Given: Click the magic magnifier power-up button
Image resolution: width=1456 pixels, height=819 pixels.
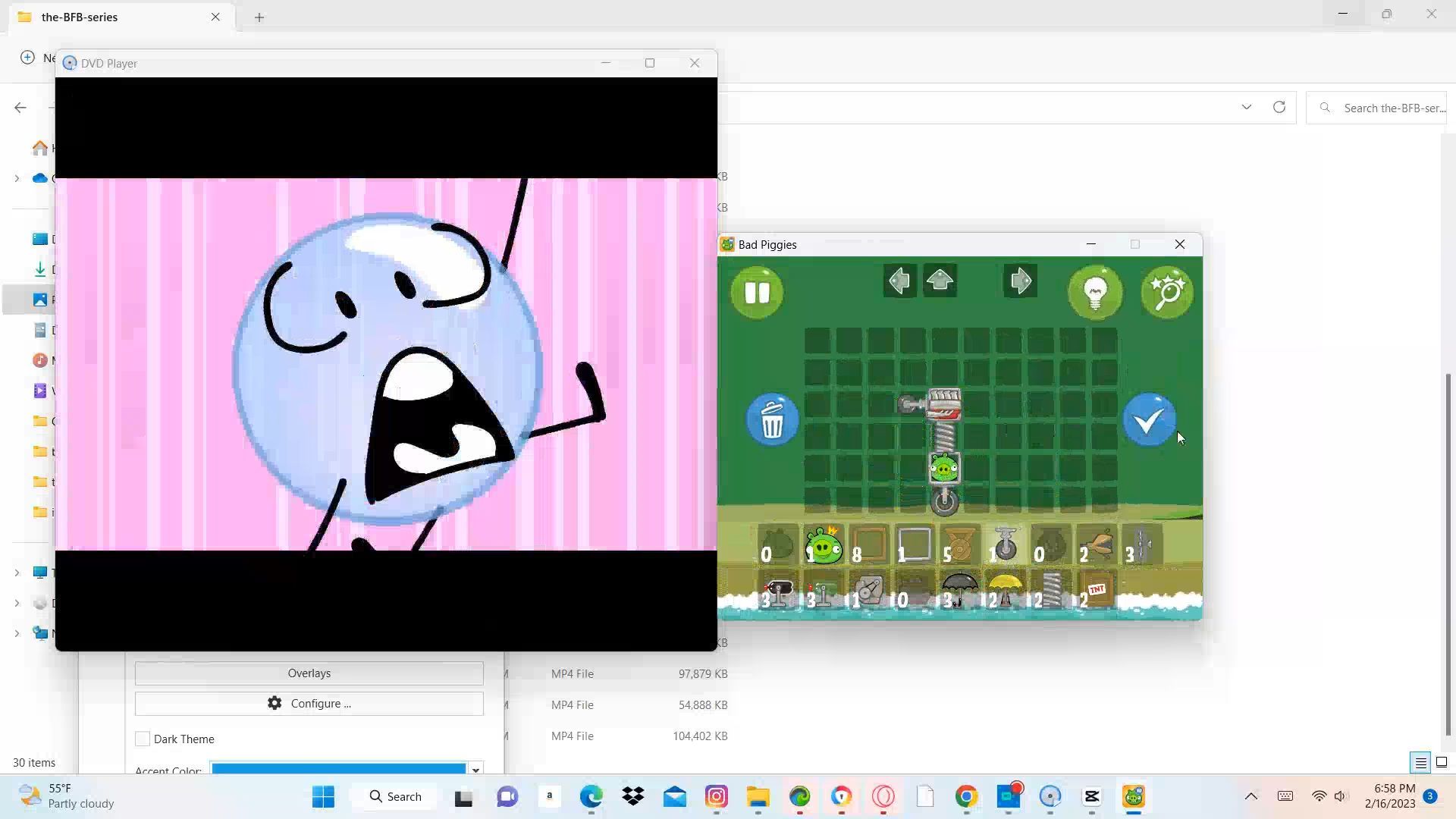Looking at the screenshot, I should [x=1167, y=292].
